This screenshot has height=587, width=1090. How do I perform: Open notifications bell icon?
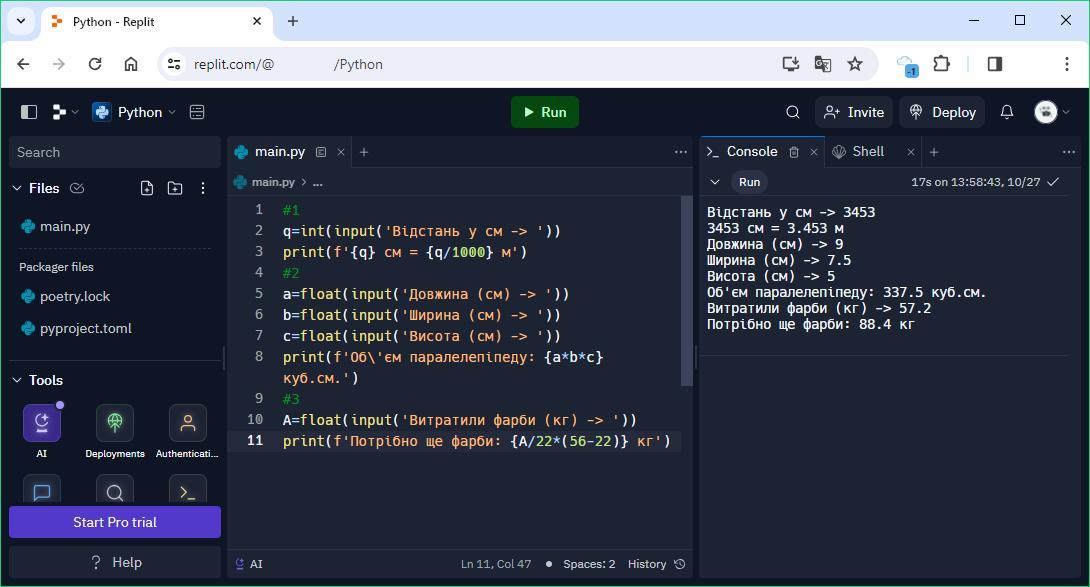coord(1007,112)
